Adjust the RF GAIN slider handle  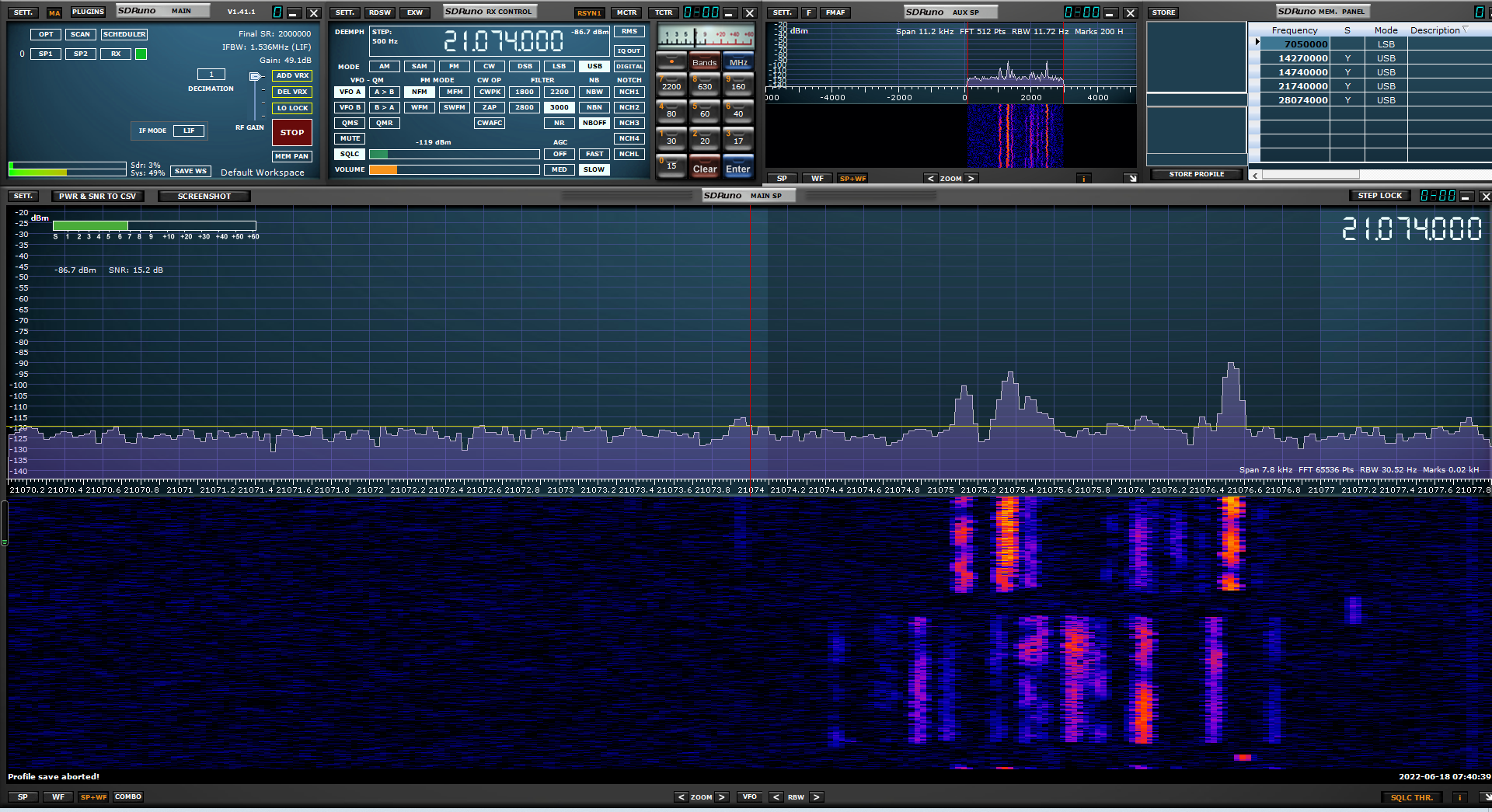coord(256,76)
